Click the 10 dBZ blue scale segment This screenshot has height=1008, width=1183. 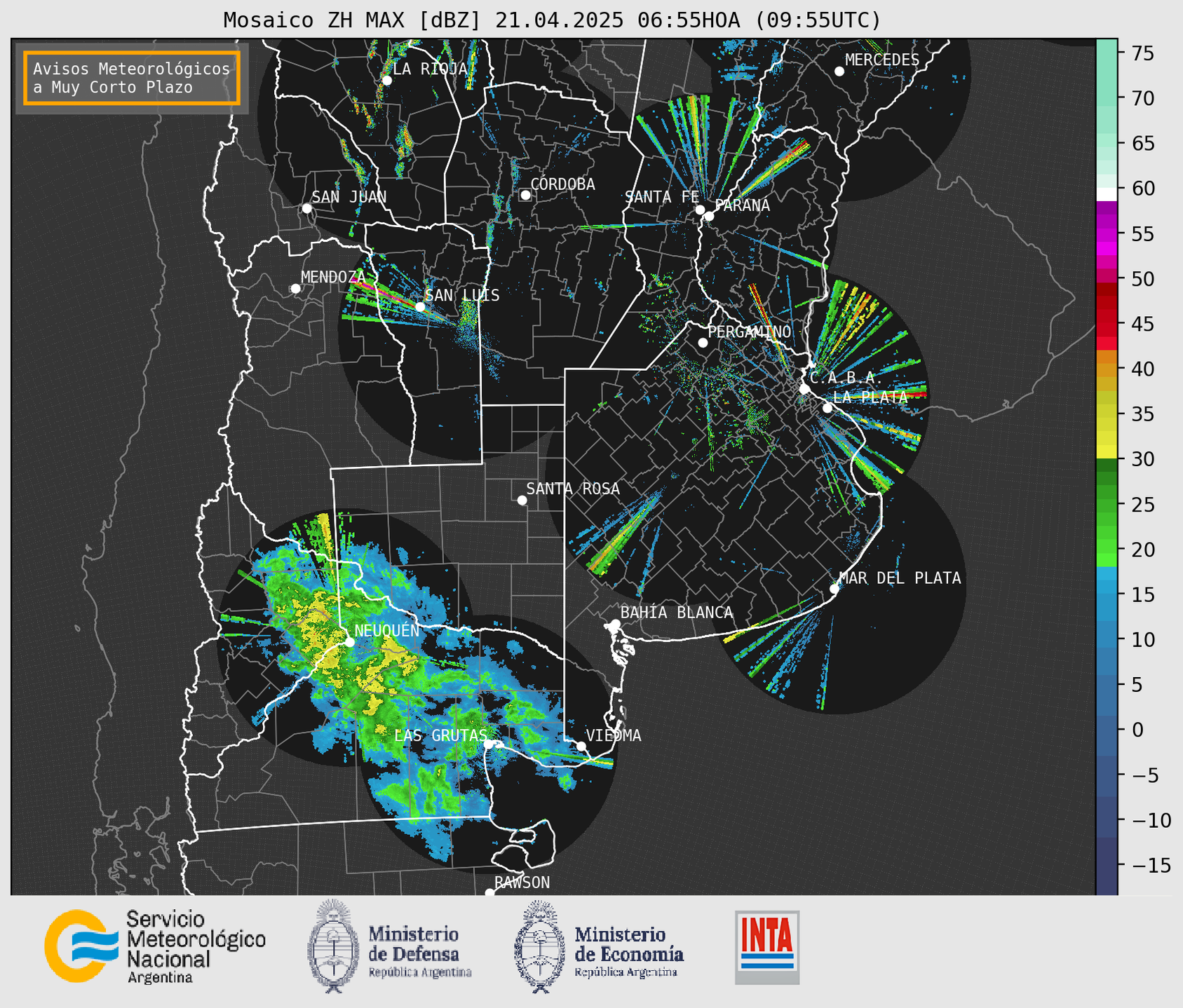click(x=1107, y=639)
